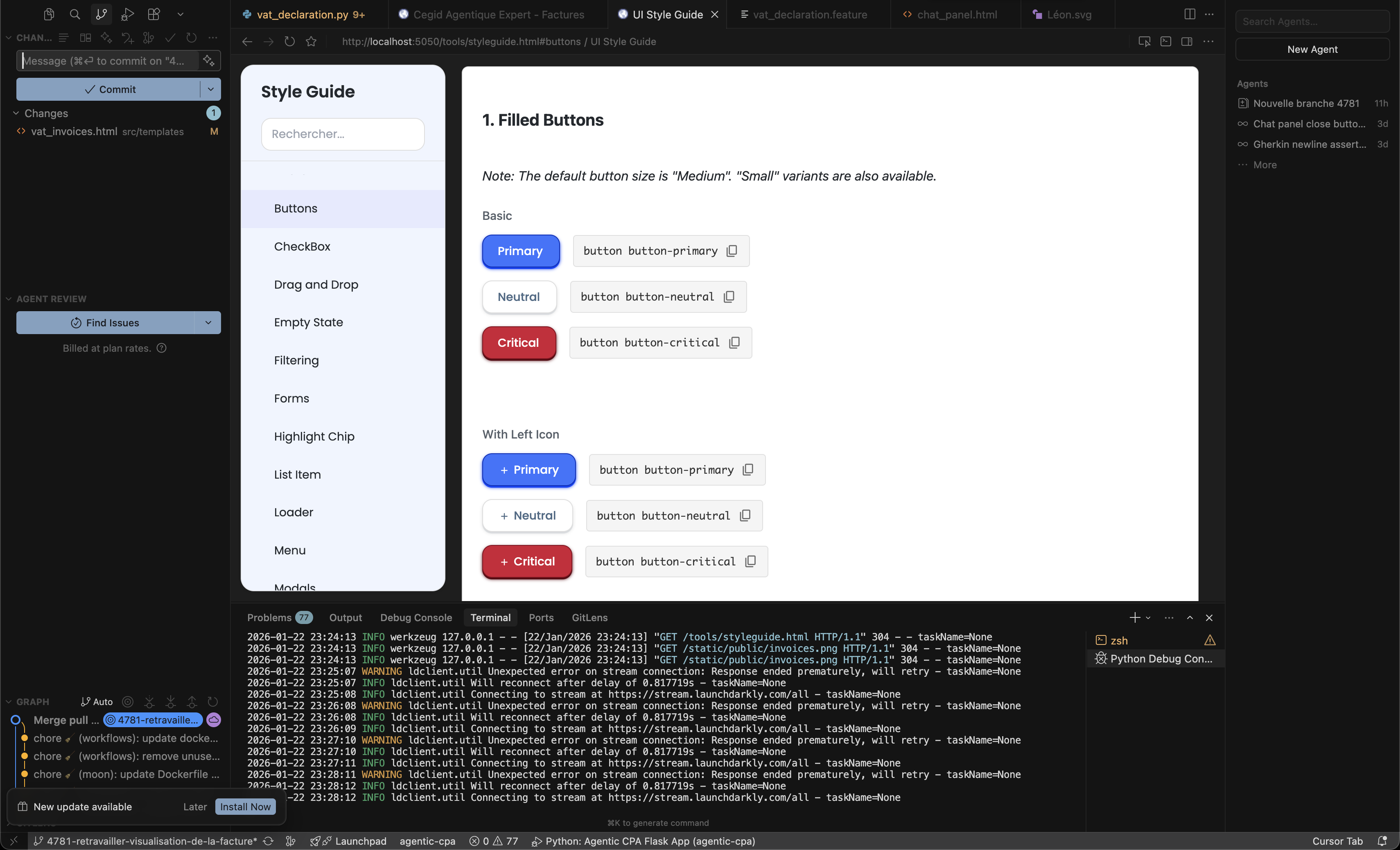Bookmark the page with star icon

(x=311, y=41)
